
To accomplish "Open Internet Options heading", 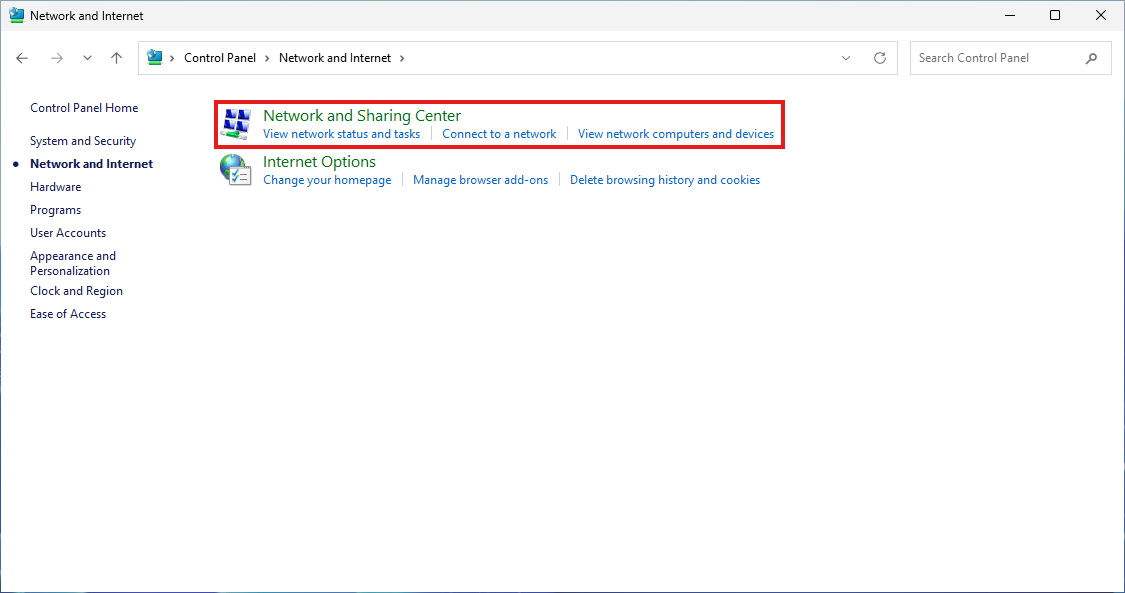I will [x=319, y=161].
